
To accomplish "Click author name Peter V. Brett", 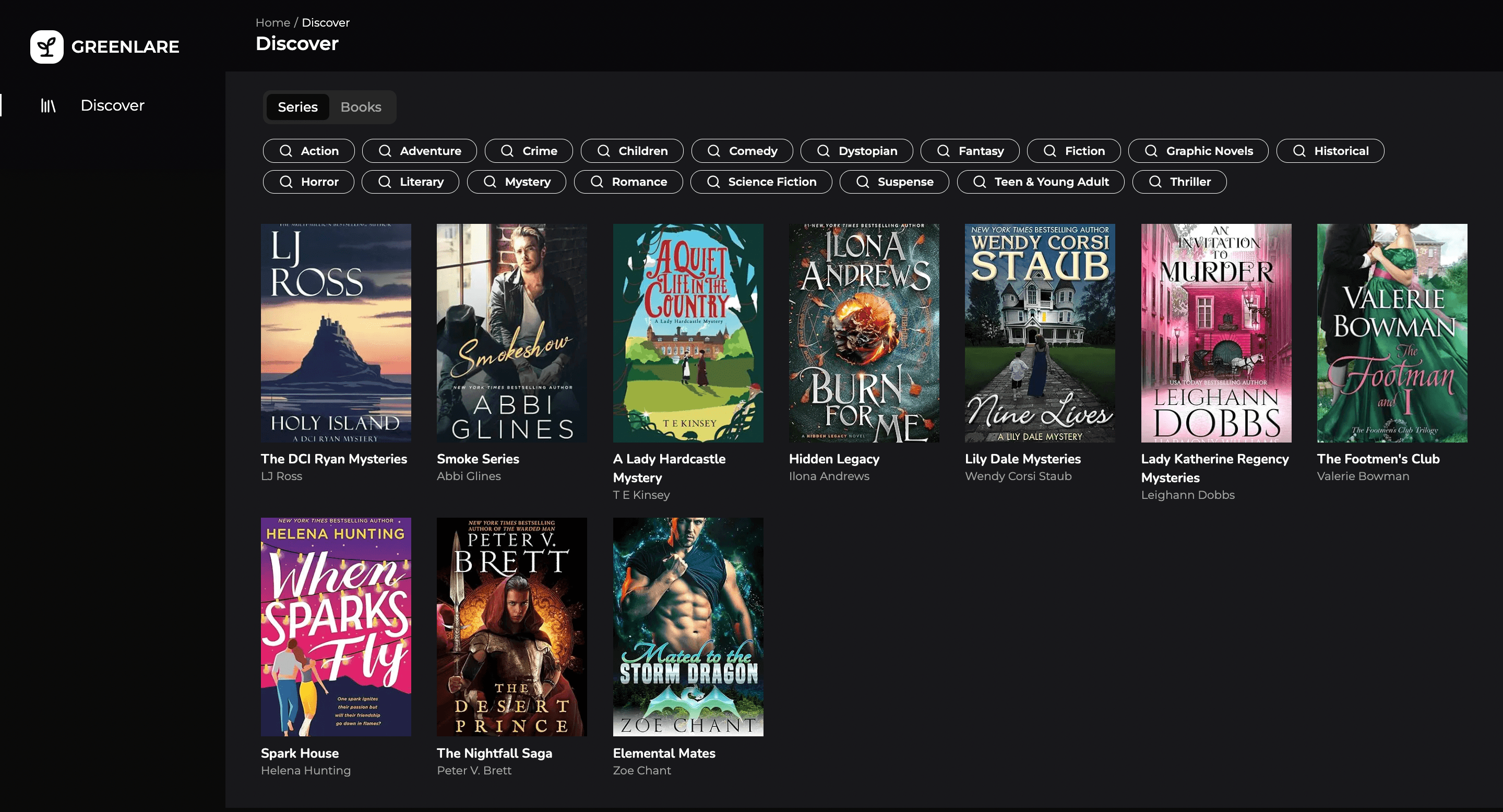I will pos(474,770).
